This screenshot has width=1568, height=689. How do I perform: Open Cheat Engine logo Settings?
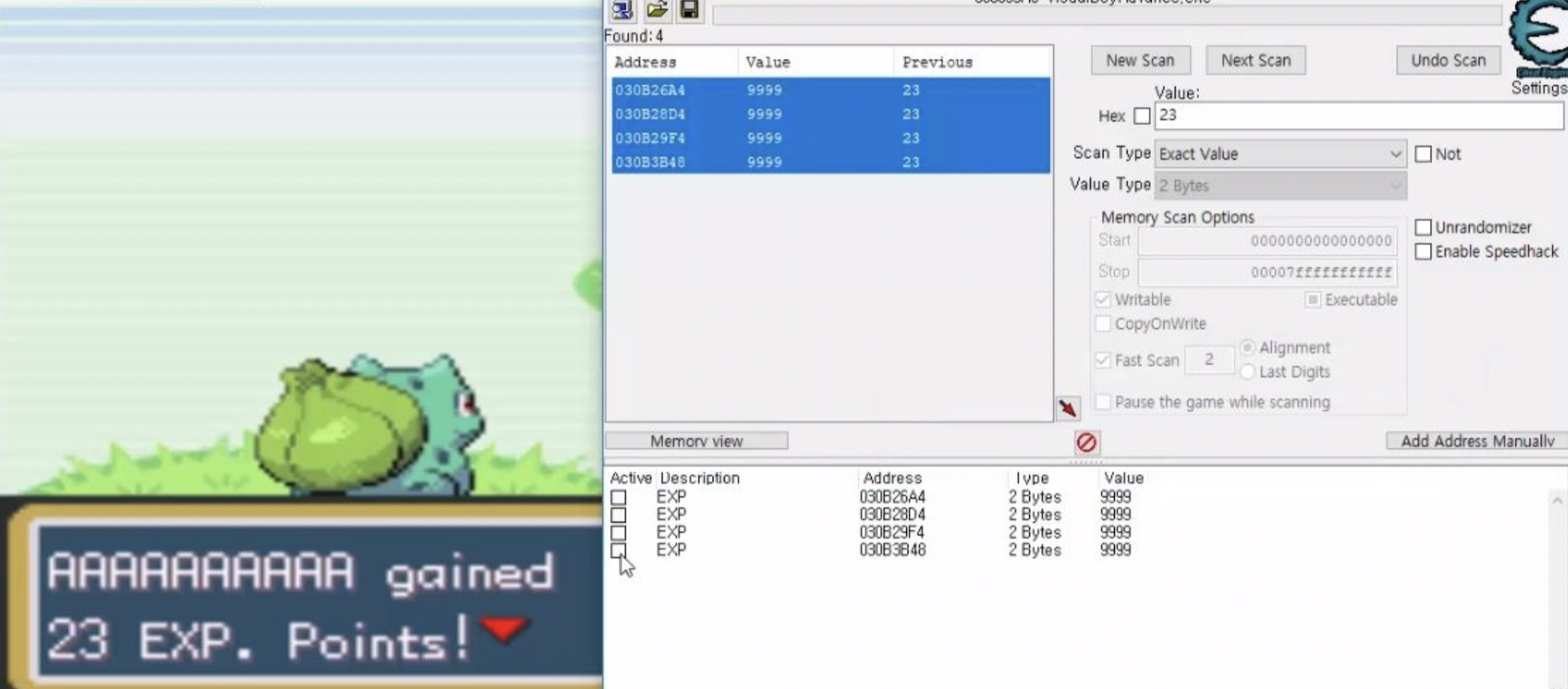coord(1539,47)
